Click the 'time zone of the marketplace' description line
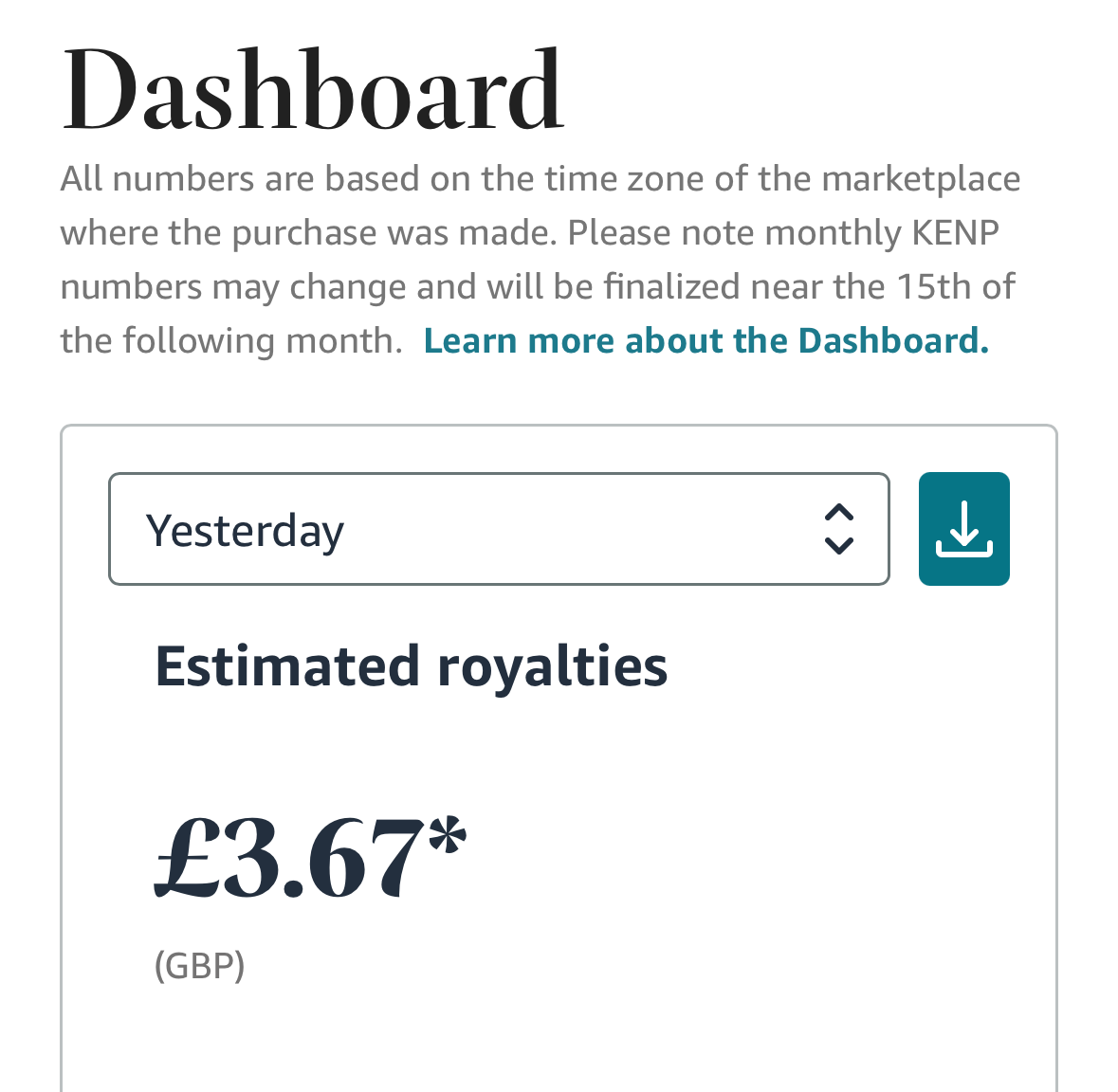This screenshot has width=1118, height=1092. point(541,178)
